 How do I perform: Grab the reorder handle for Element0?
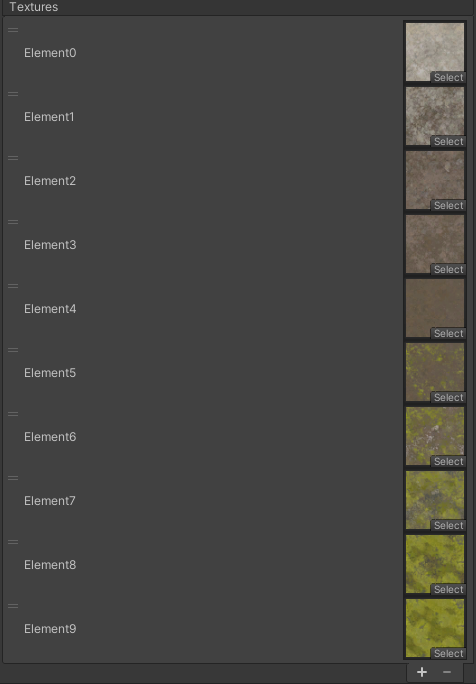[13, 30]
